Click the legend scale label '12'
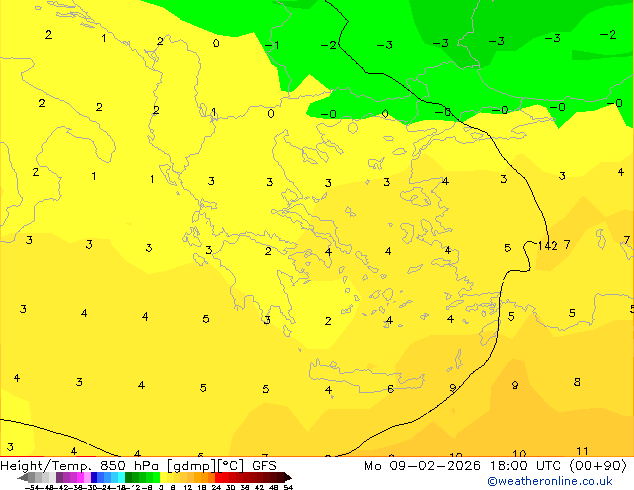634x490 pixels. coord(188,487)
